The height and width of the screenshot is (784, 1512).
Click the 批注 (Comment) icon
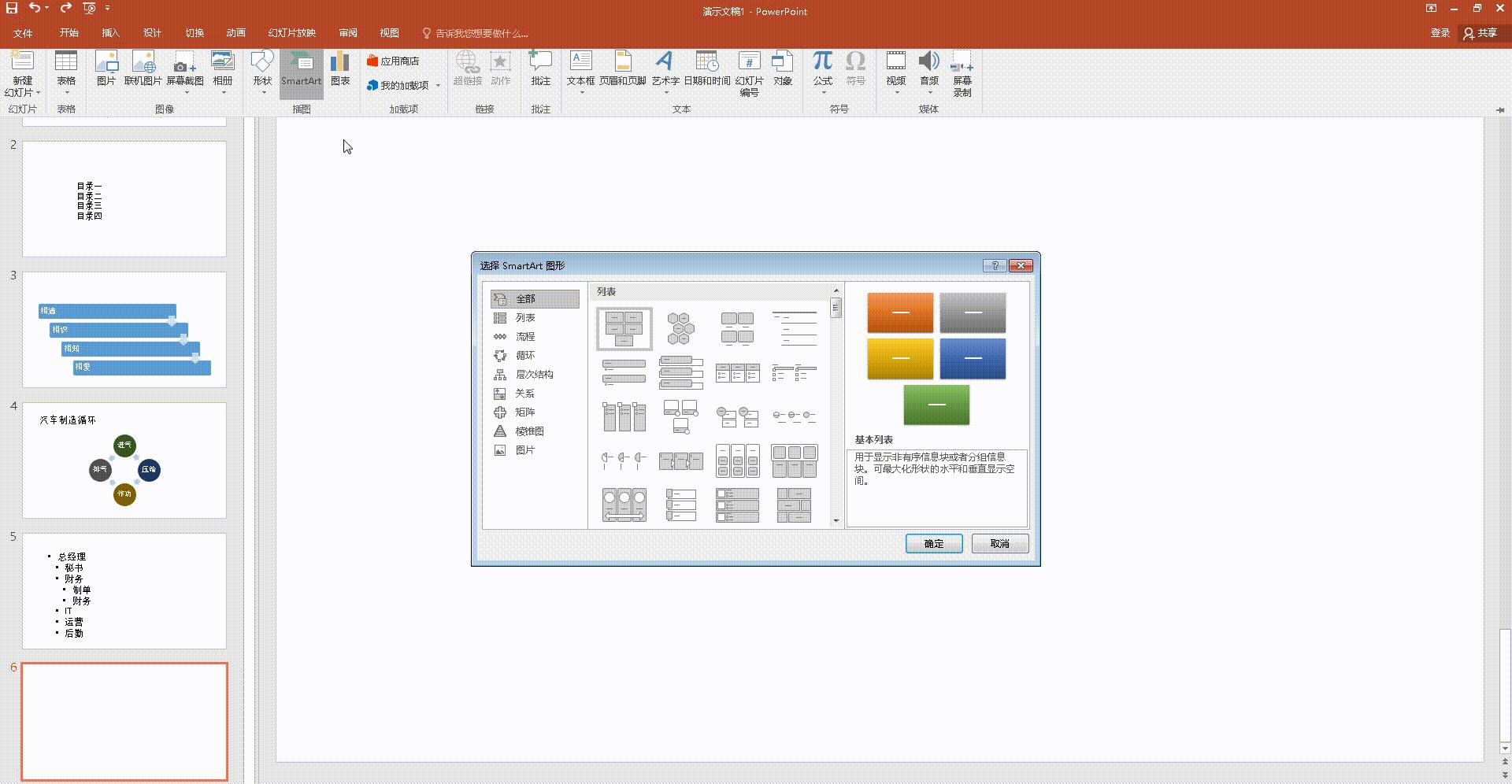tap(540, 63)
